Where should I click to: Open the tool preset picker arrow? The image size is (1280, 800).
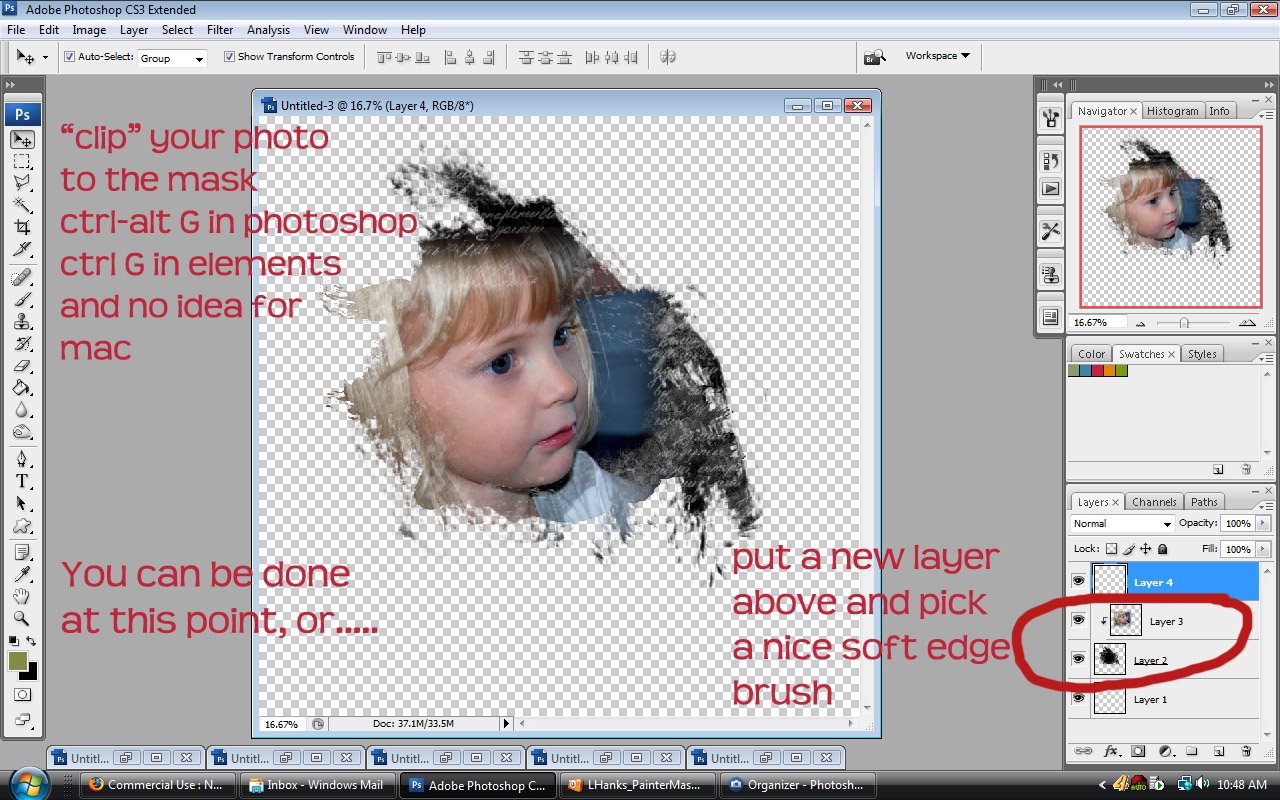tap(45, 57)
